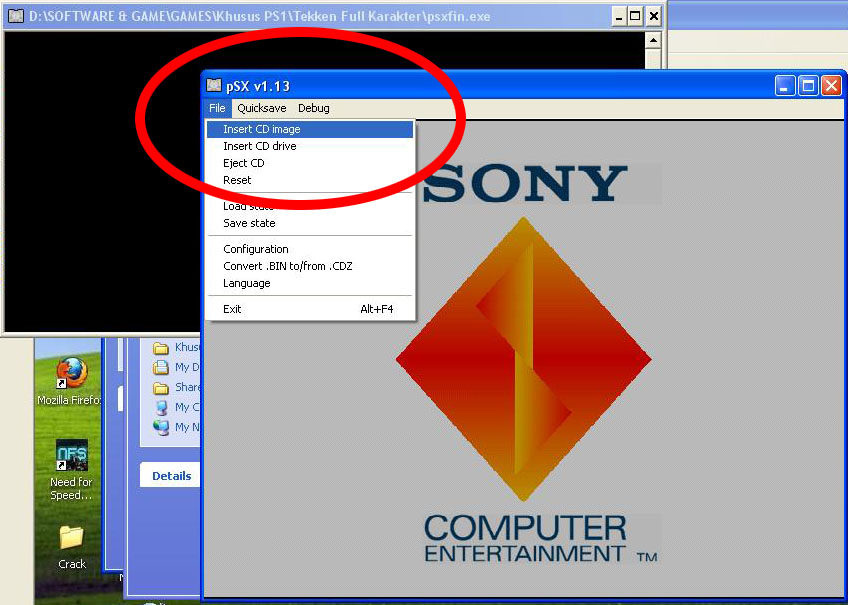The image size is (848, 605).
Task: Maximize the psxfin.exe console window
Action: tap(635, 16)
